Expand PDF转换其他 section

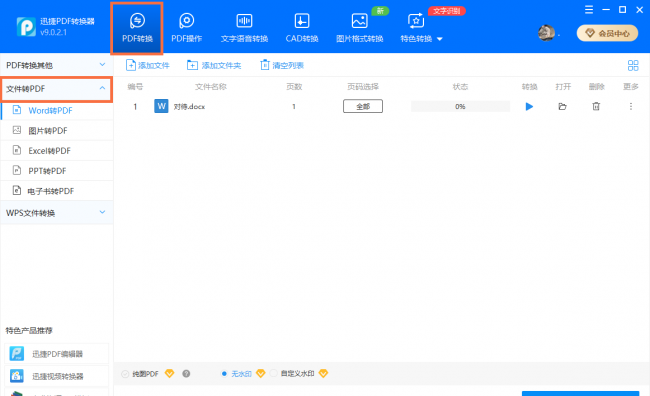point(56,65)
